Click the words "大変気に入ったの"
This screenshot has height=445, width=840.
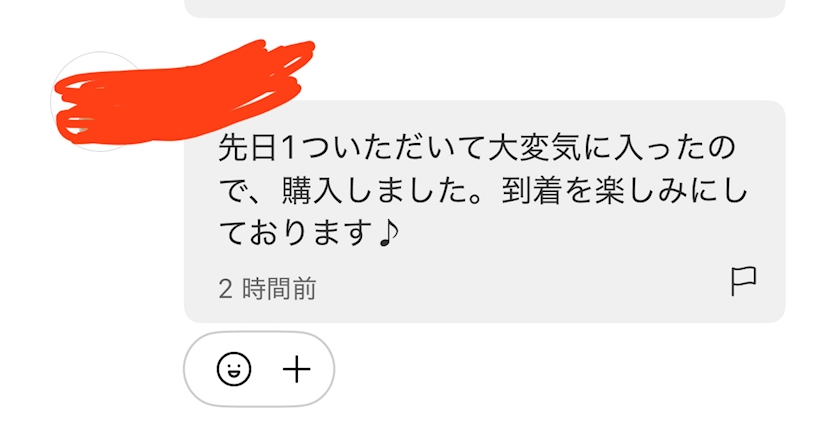click(x=612, y=148)
